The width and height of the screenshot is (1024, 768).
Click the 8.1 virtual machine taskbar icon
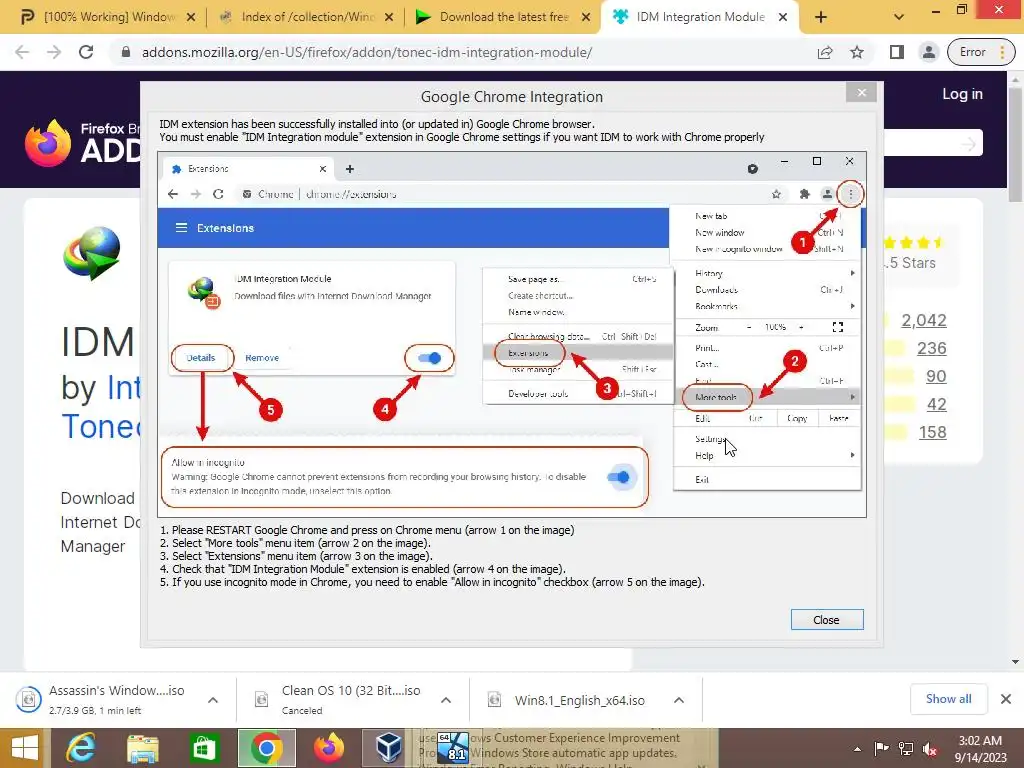point(452,748)
